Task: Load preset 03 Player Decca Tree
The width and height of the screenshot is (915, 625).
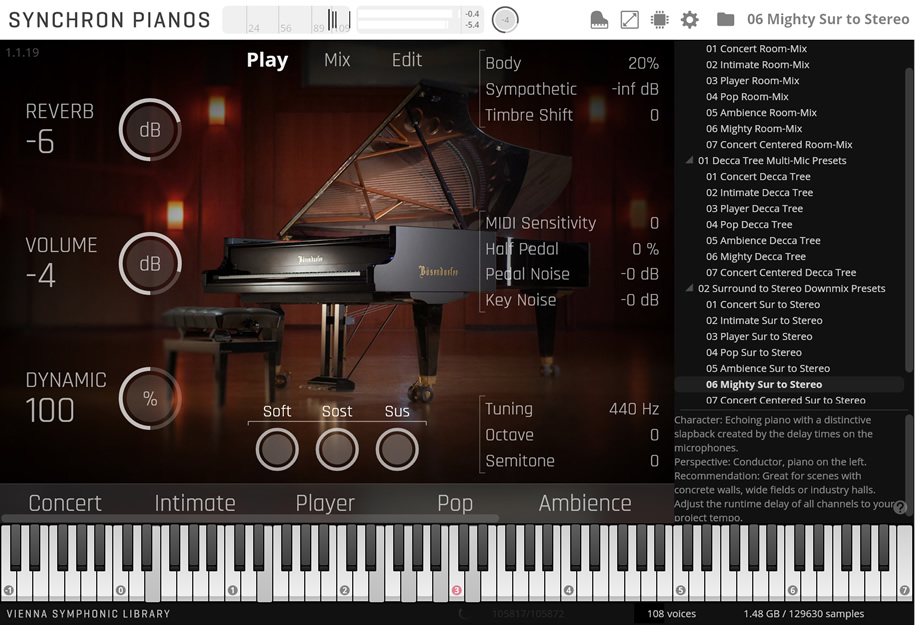Action: [x=755, y=208]
